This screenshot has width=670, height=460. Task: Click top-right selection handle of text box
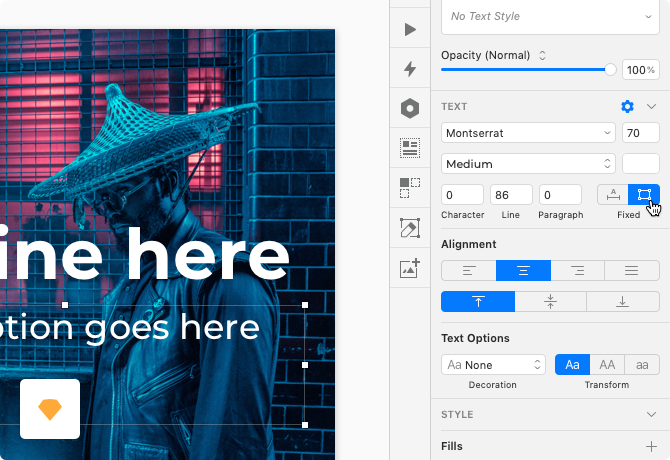pyautogui.click(x=305, y=305)
